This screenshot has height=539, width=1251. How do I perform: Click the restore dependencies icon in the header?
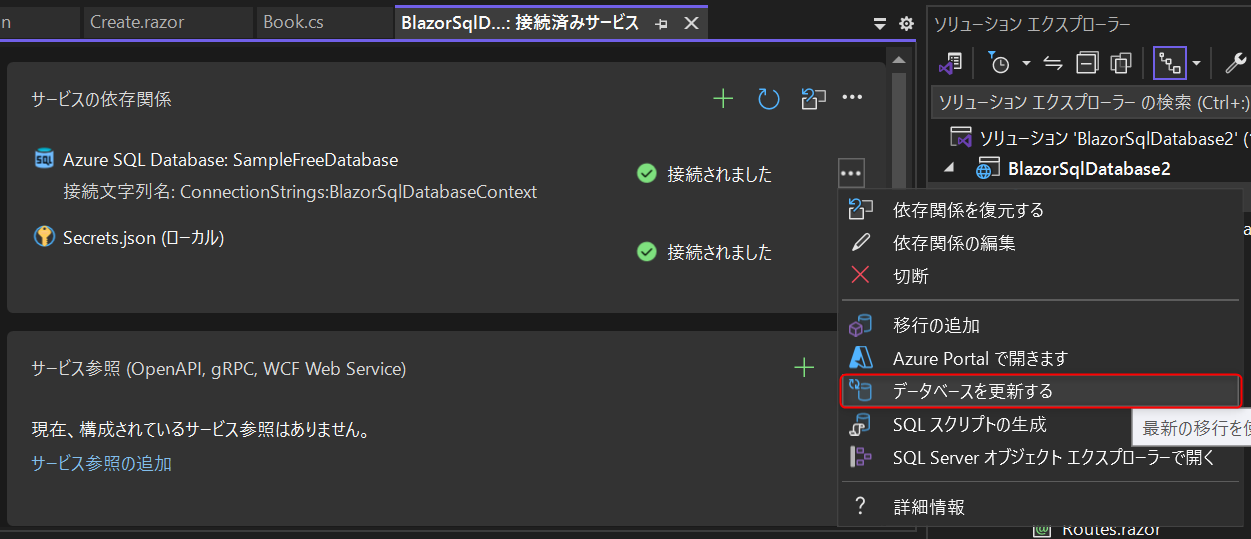813,98
